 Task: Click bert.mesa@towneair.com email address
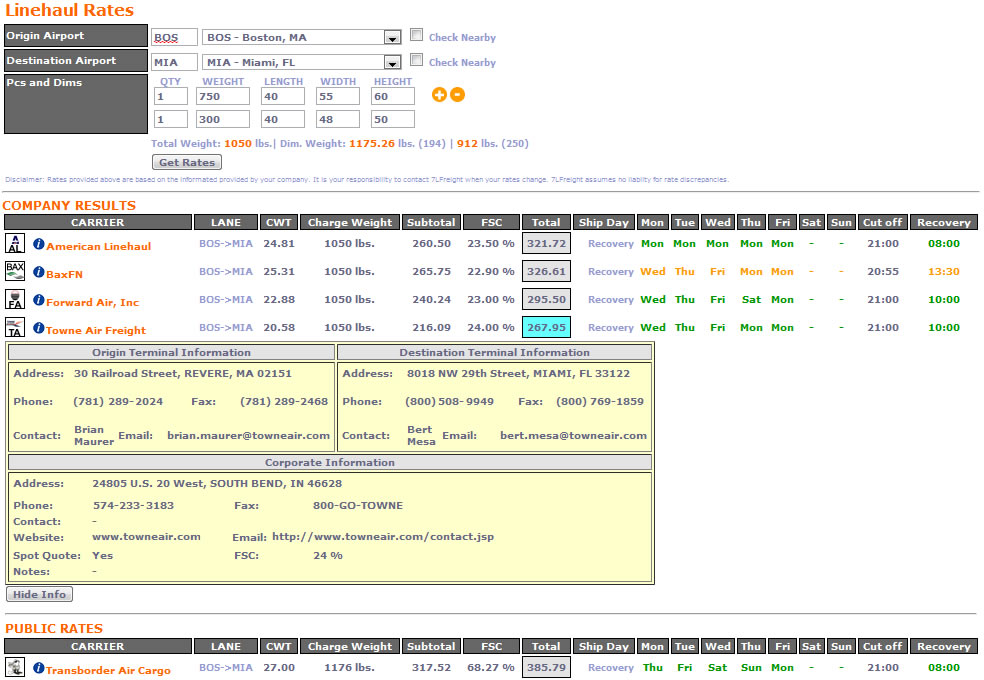click(x=574, y=435)
